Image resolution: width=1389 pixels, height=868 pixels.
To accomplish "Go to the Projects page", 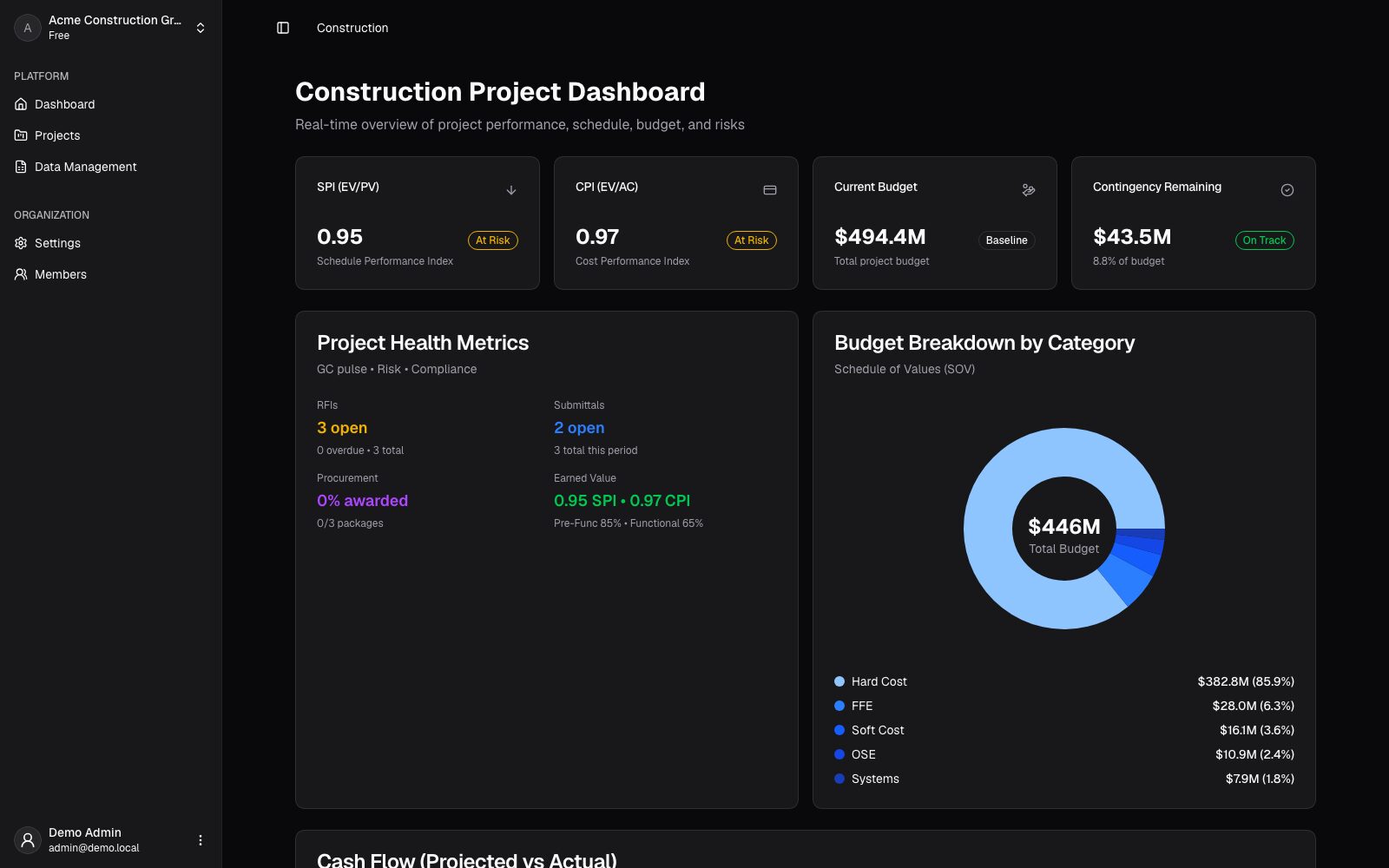I will (x=111, y=135).
